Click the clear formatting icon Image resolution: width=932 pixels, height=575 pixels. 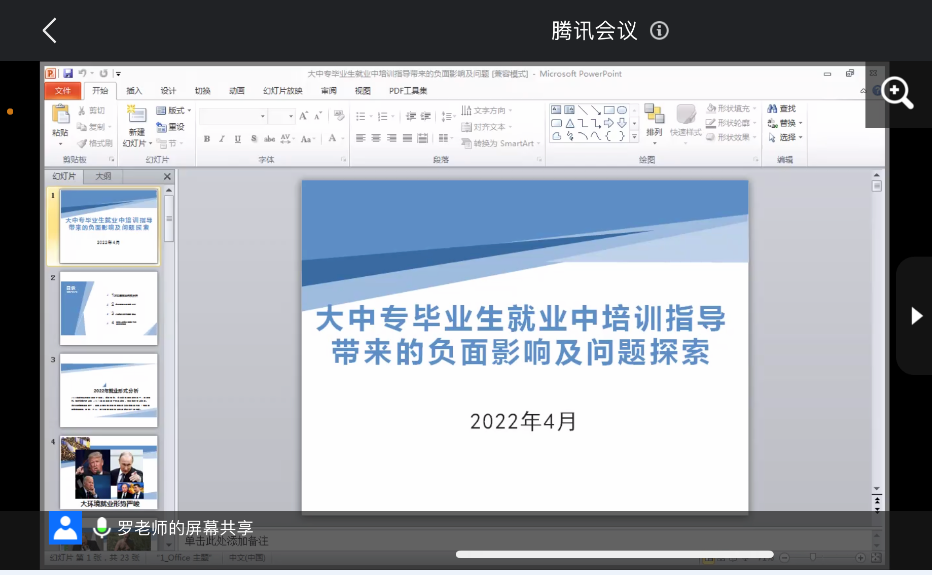339,115
